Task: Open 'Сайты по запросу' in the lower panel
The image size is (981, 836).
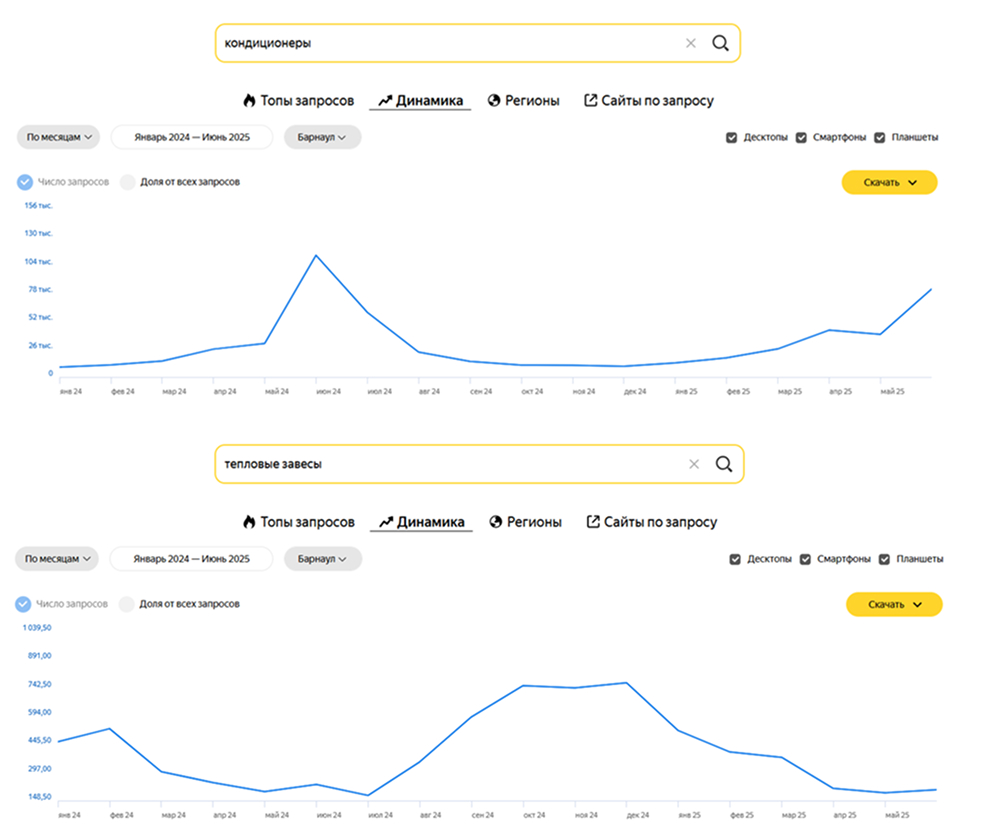Action: click(x=652, y=522)
